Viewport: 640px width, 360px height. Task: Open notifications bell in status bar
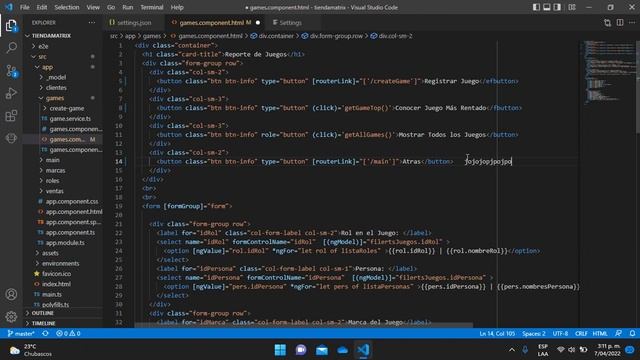point(632,333)
